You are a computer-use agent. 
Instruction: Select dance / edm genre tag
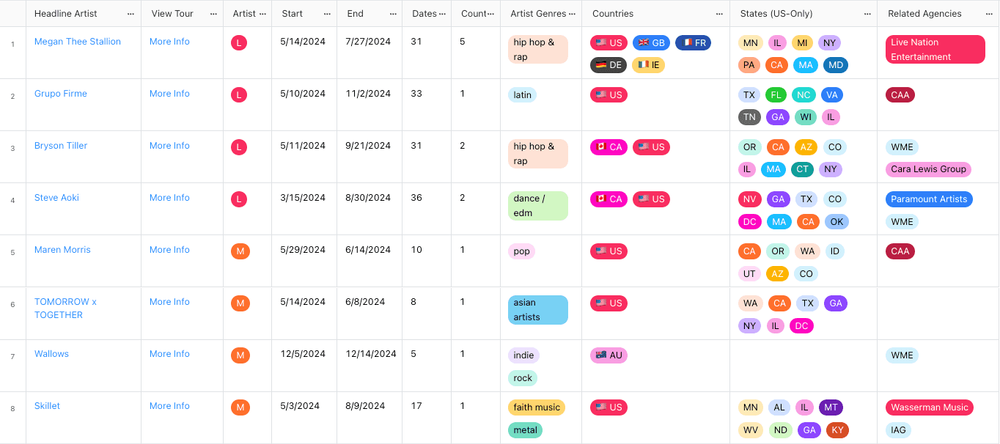pos(538,206)
